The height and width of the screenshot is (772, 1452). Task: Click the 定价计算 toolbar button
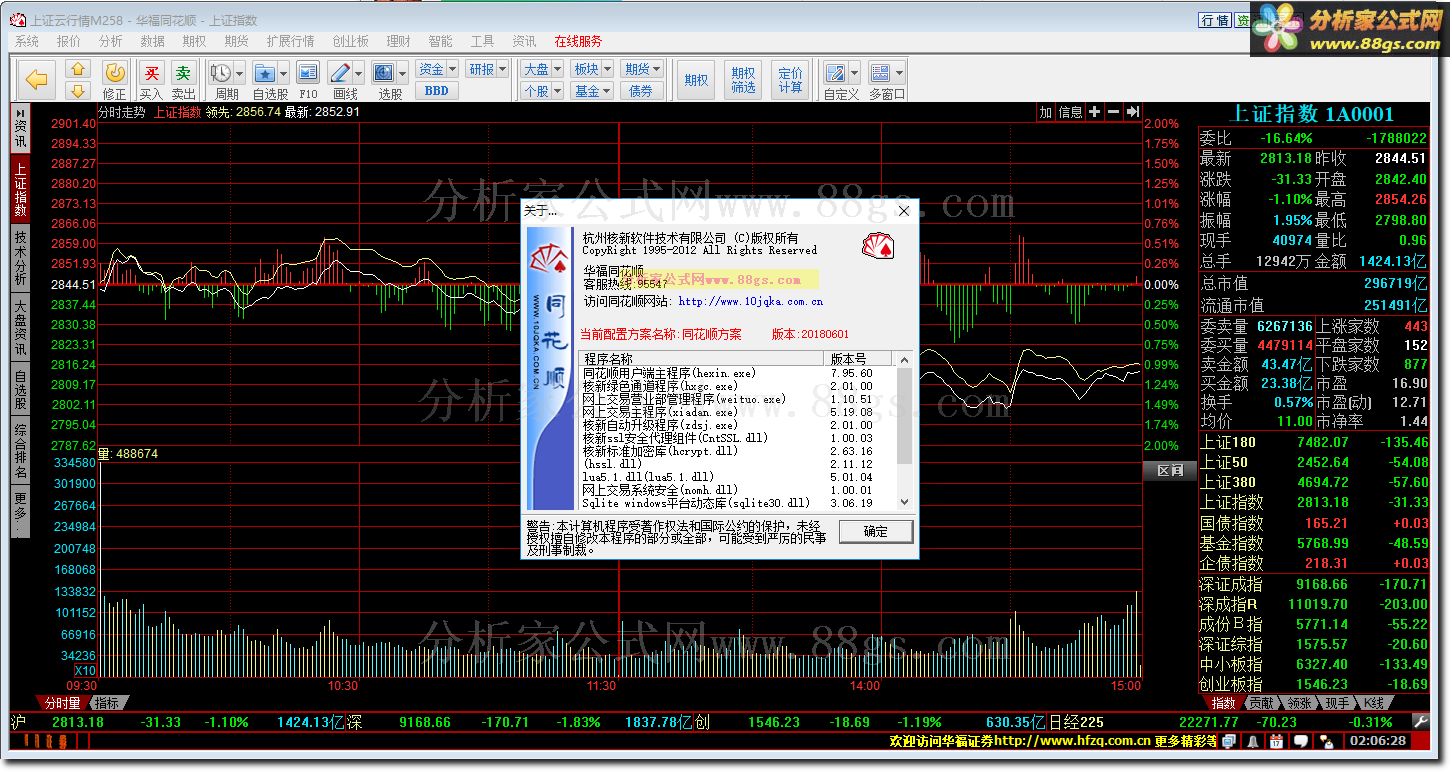[790, 80]
